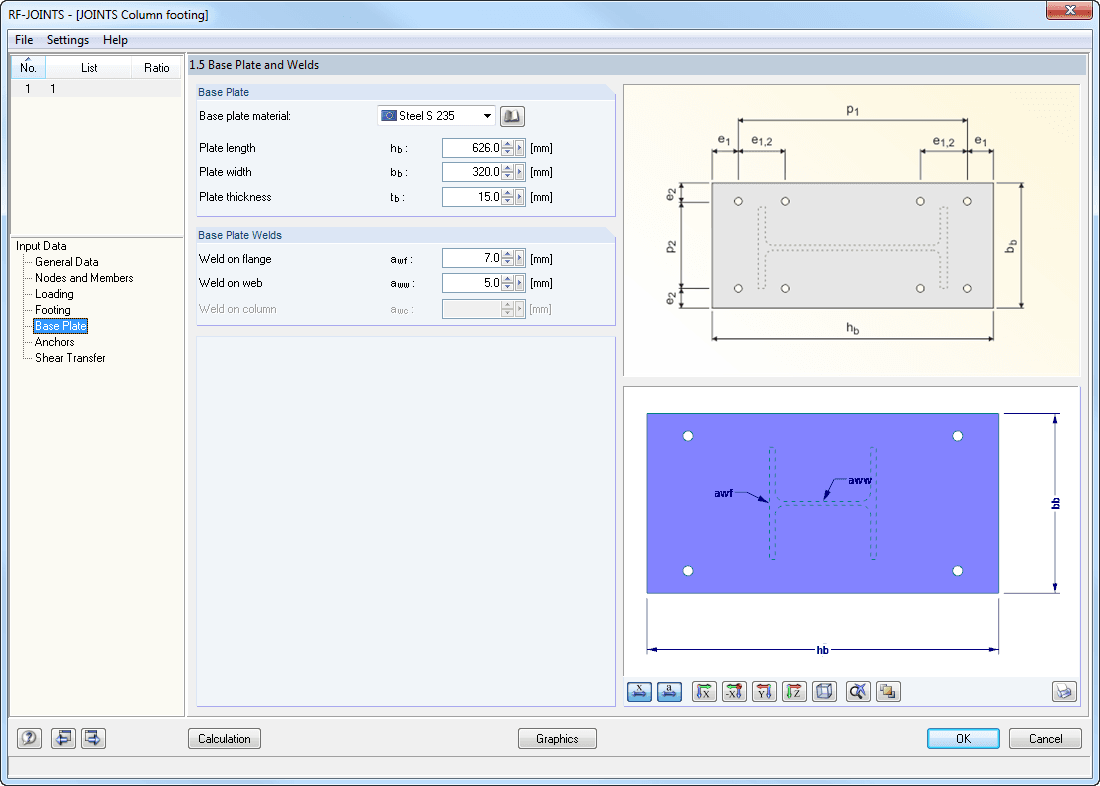This screenshot has width=1100, height=786.
Task: Click the Plate length input field
Action: coord(472,148)
